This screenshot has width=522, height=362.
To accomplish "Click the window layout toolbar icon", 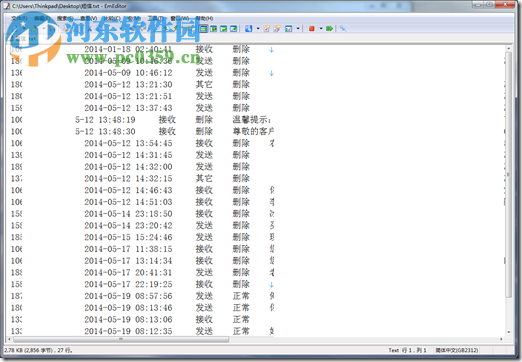I will click(289, 29).
